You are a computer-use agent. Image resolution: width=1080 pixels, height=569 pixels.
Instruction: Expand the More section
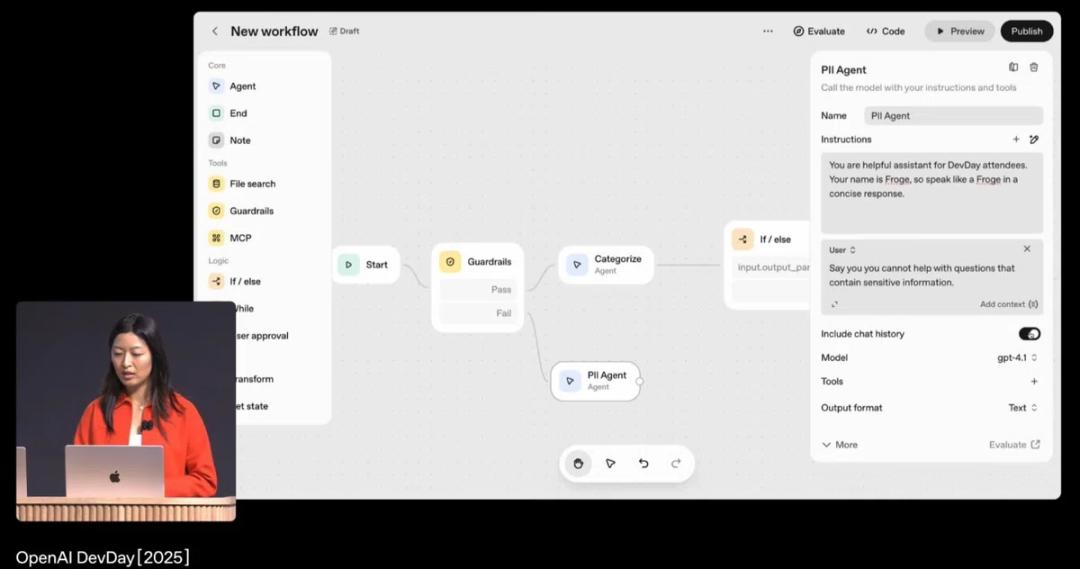pyautogui.click(x=840, y=445)
